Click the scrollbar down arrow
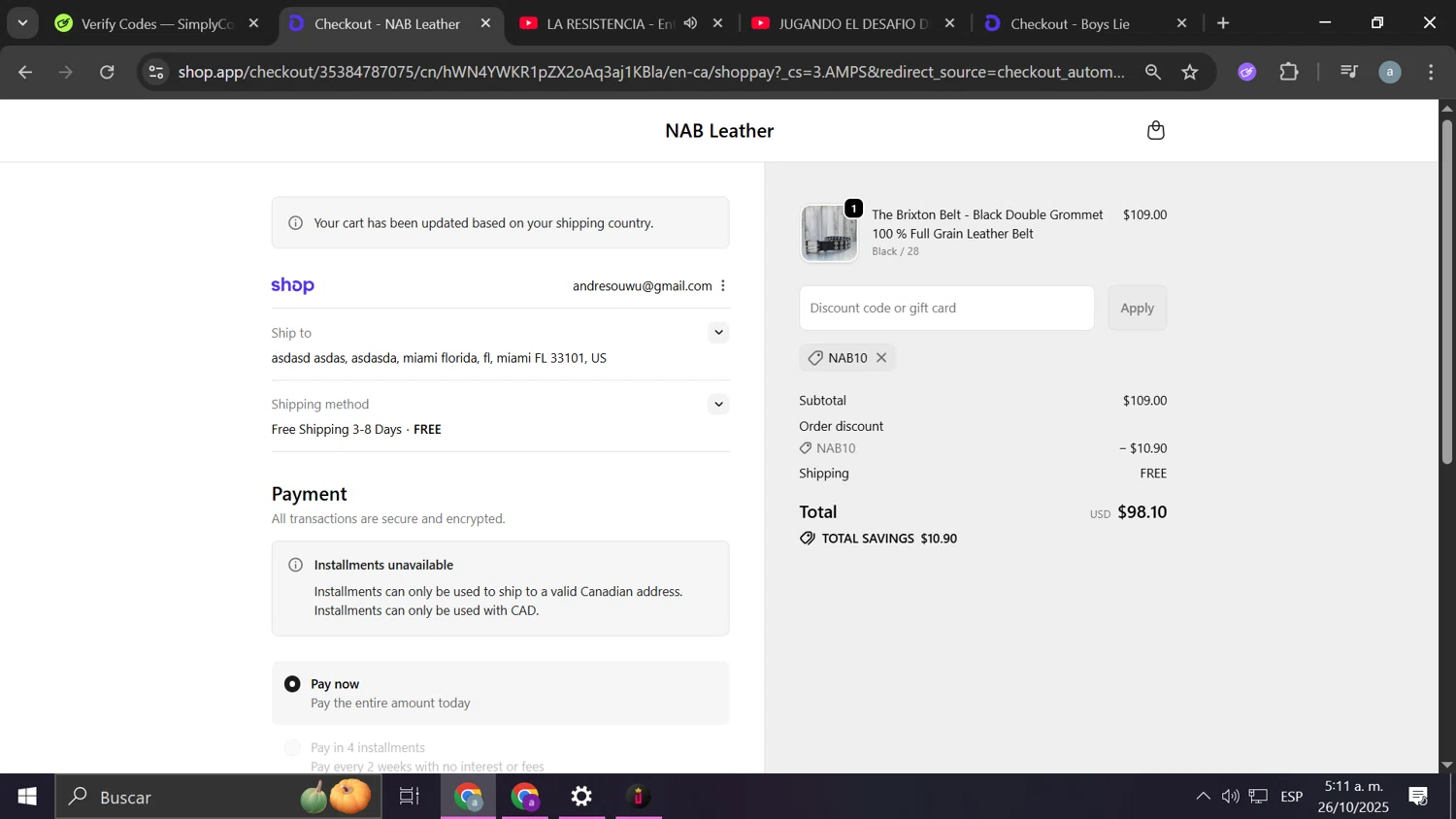 (x=1447, y=765)
